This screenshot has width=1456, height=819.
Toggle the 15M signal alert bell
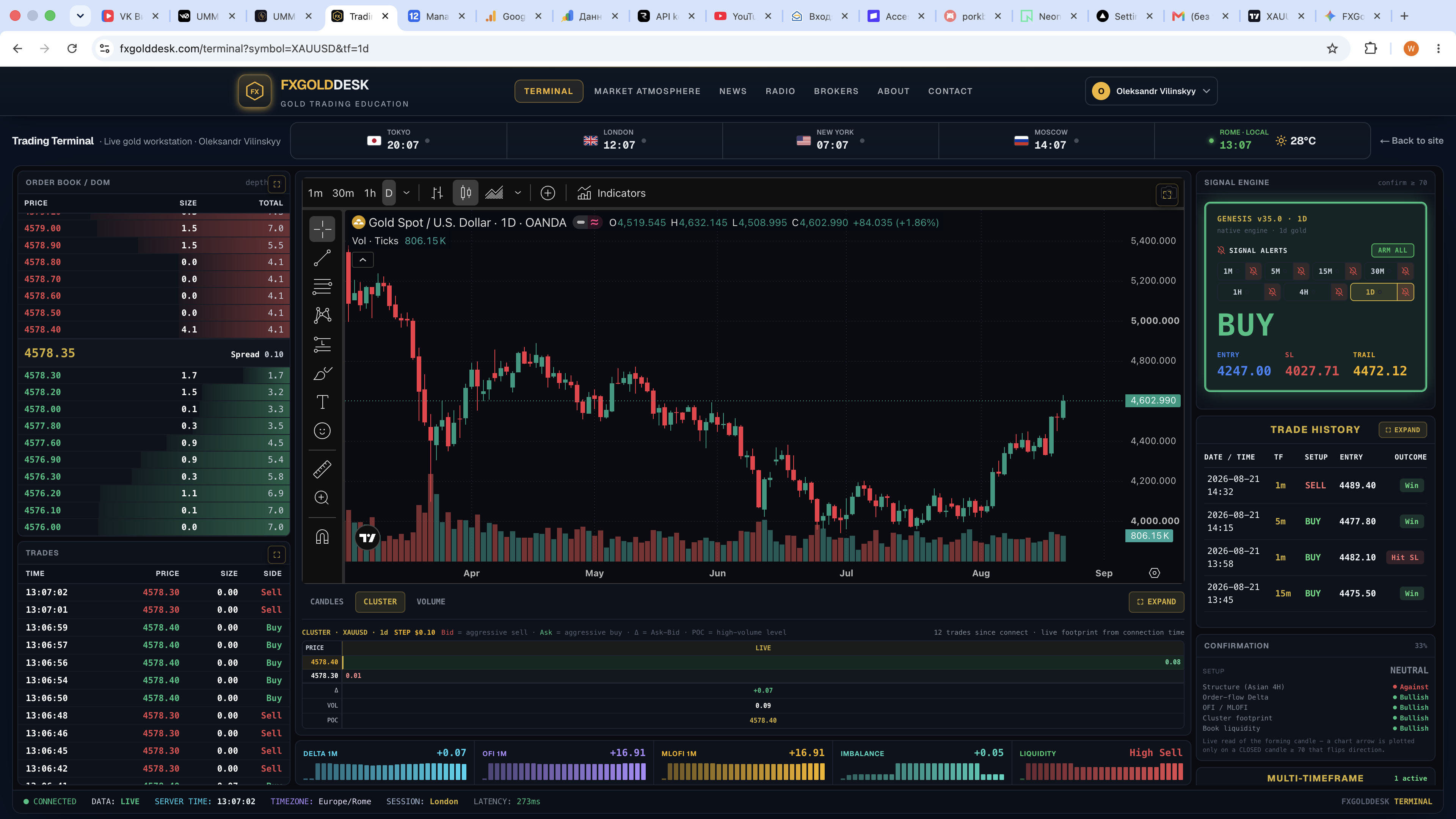tap(1353, 271)
